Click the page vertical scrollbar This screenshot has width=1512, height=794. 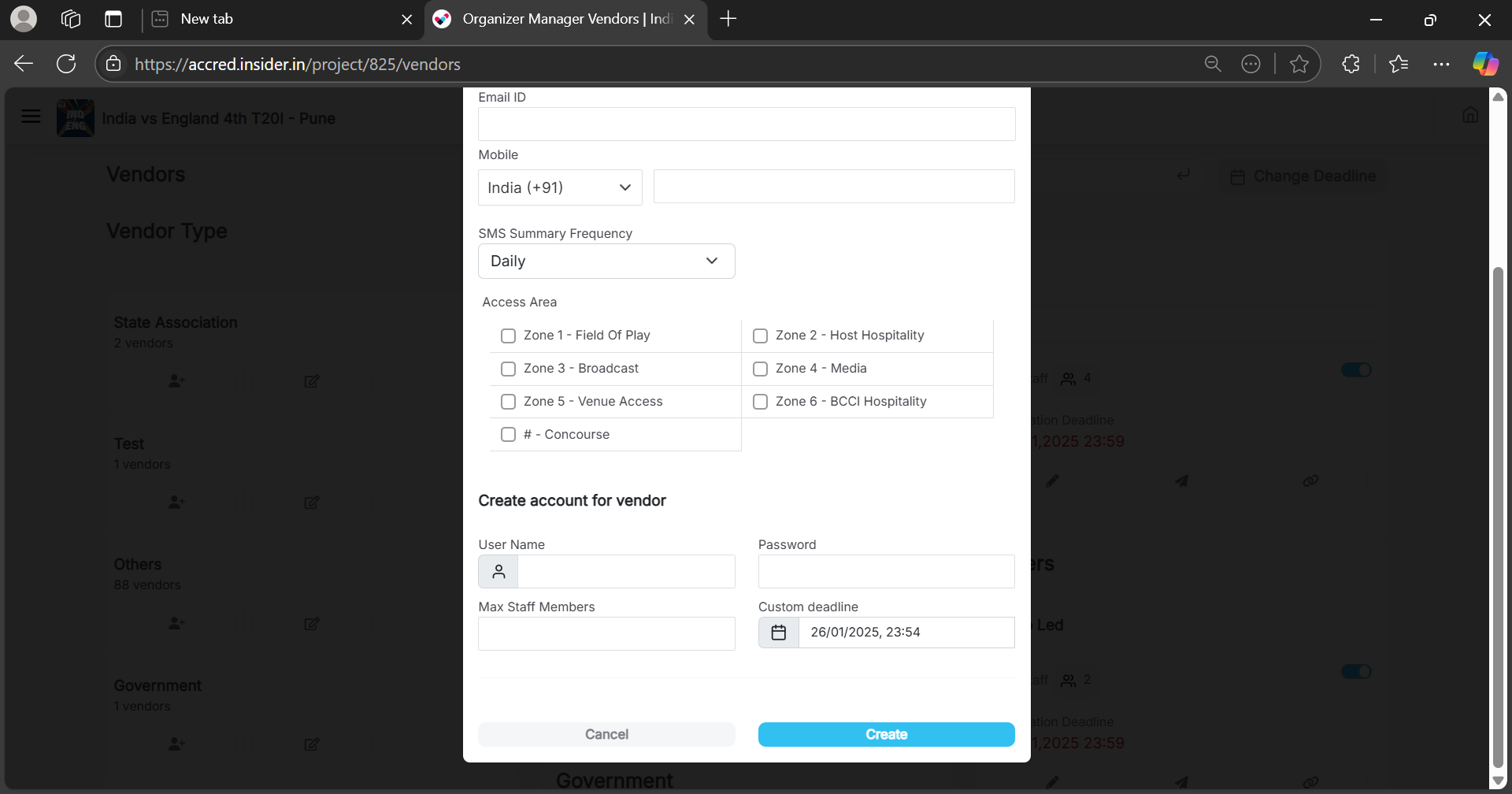1498,512
